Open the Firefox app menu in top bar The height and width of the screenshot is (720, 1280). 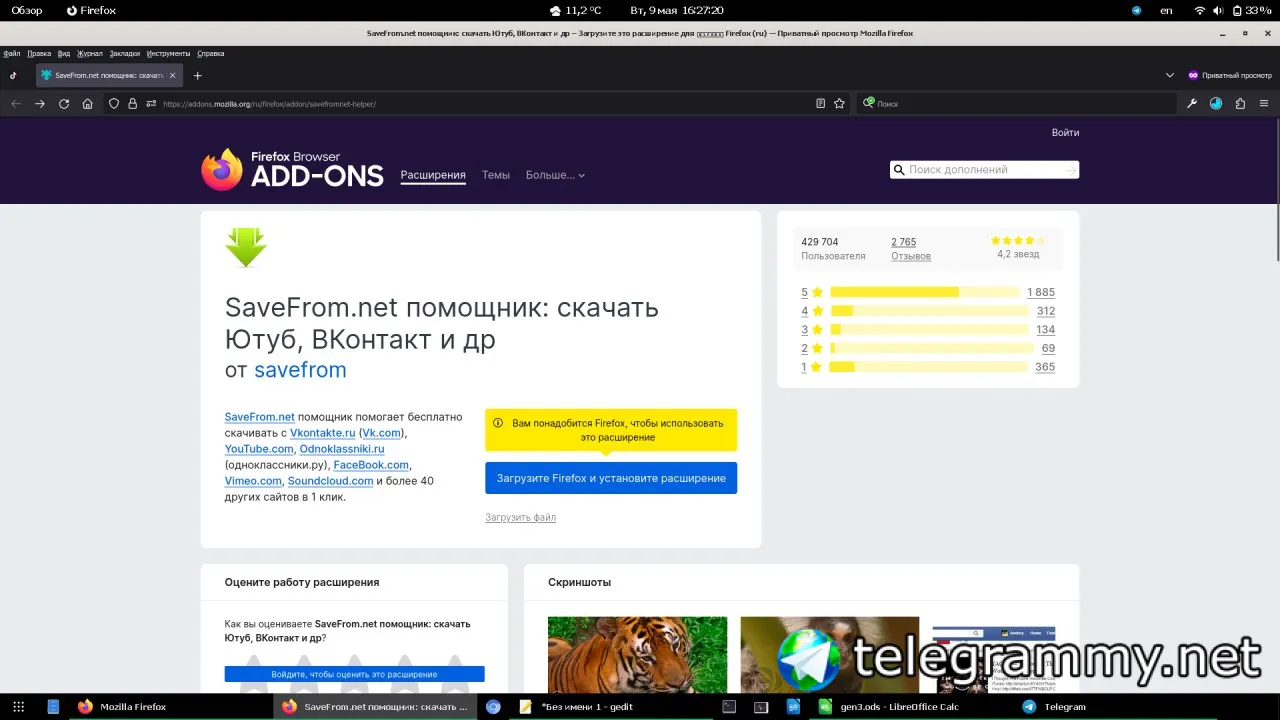pyautogui.click(x=91, y=10)
